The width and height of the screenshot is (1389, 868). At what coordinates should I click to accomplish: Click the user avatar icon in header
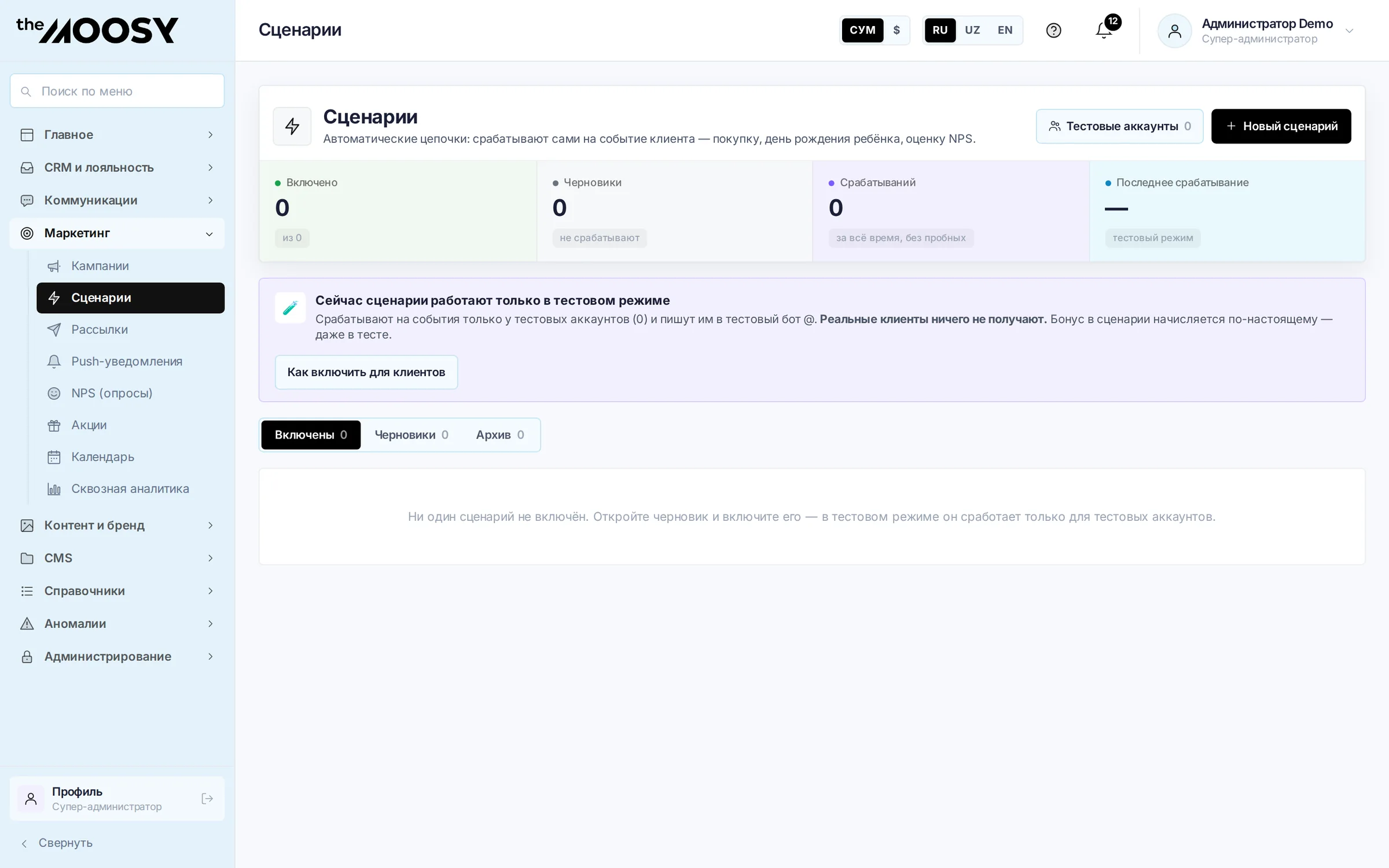tap(1174, 31)
